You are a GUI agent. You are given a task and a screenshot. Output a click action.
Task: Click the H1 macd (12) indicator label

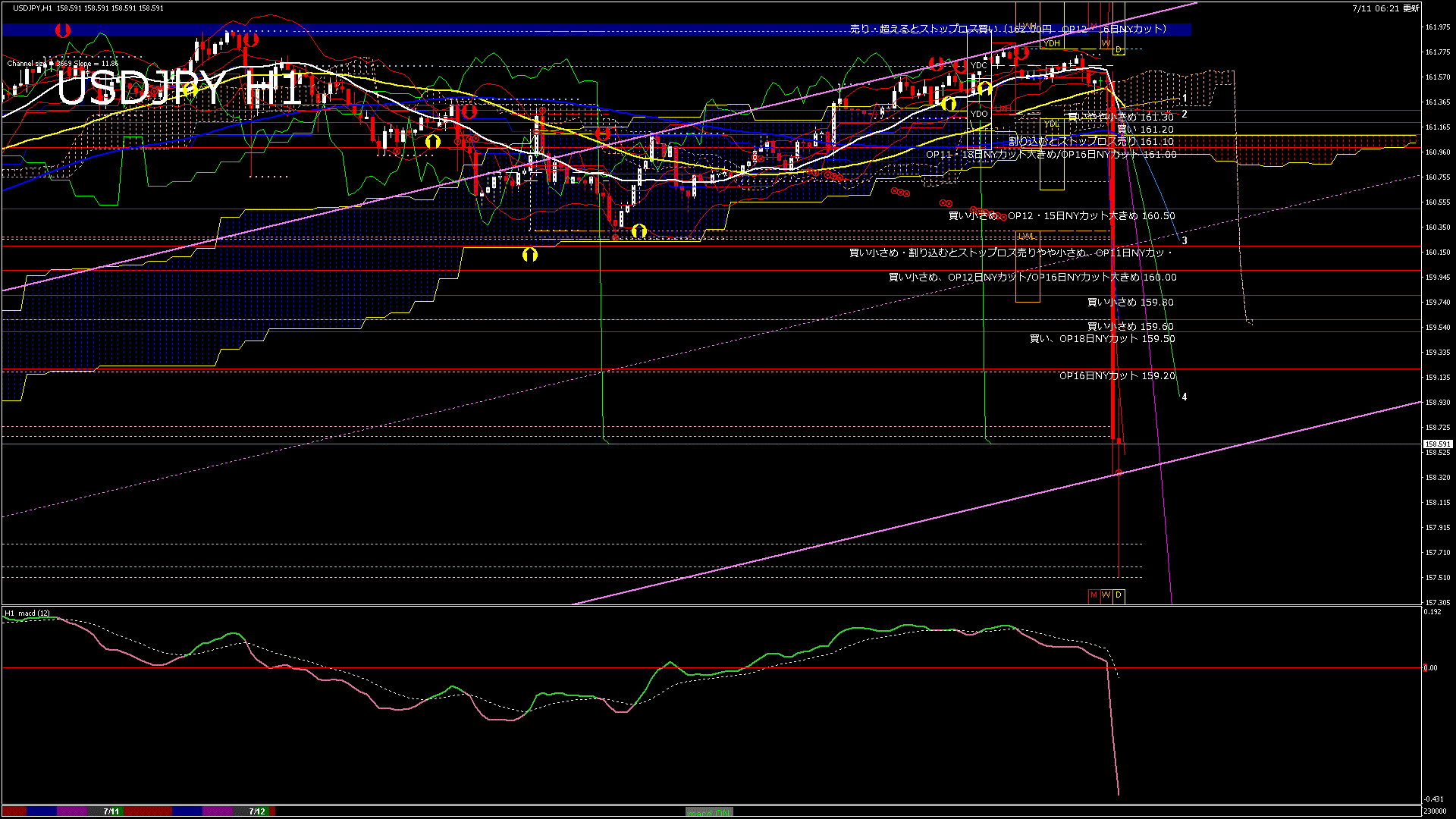[x=27, y=613]
